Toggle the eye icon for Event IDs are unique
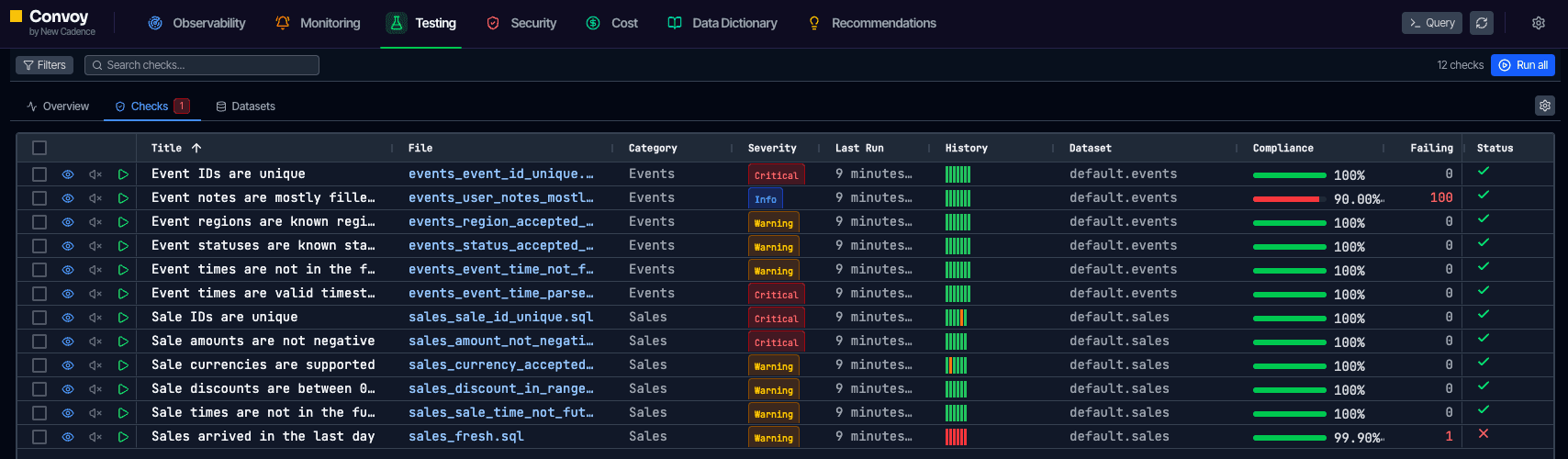Screen dimensions: 1568x459 [x=68, y=174]
